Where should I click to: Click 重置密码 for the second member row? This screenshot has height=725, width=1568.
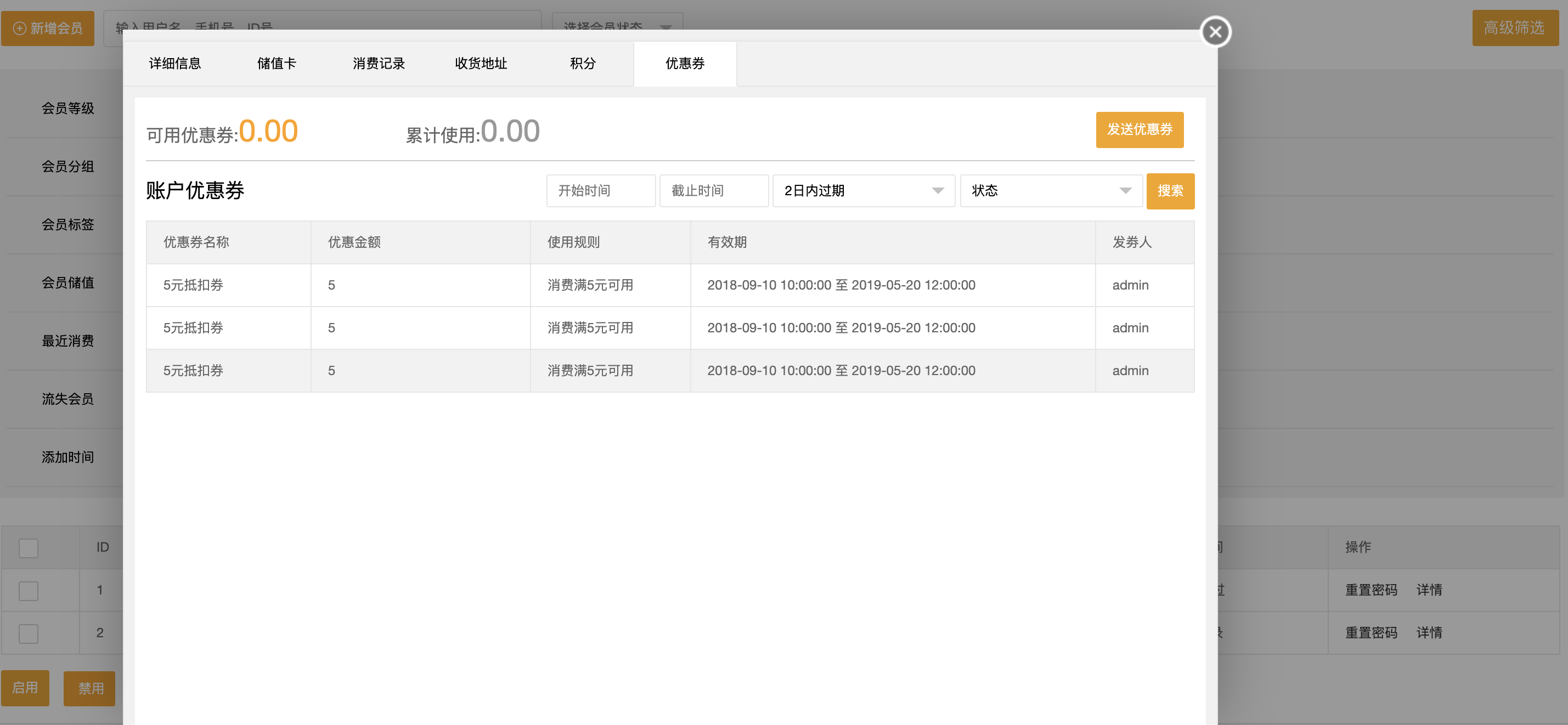point(1371,632)
